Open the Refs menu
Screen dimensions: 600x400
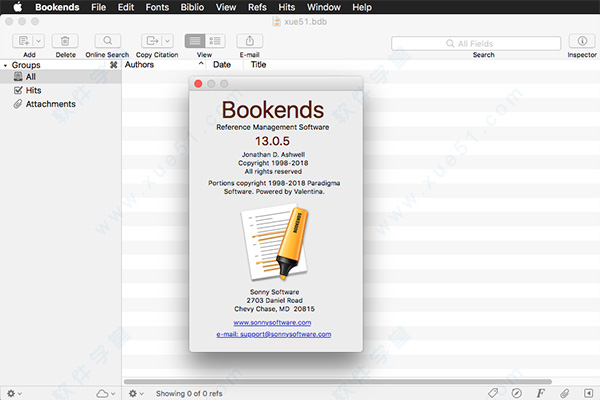[x=257, y=7]
